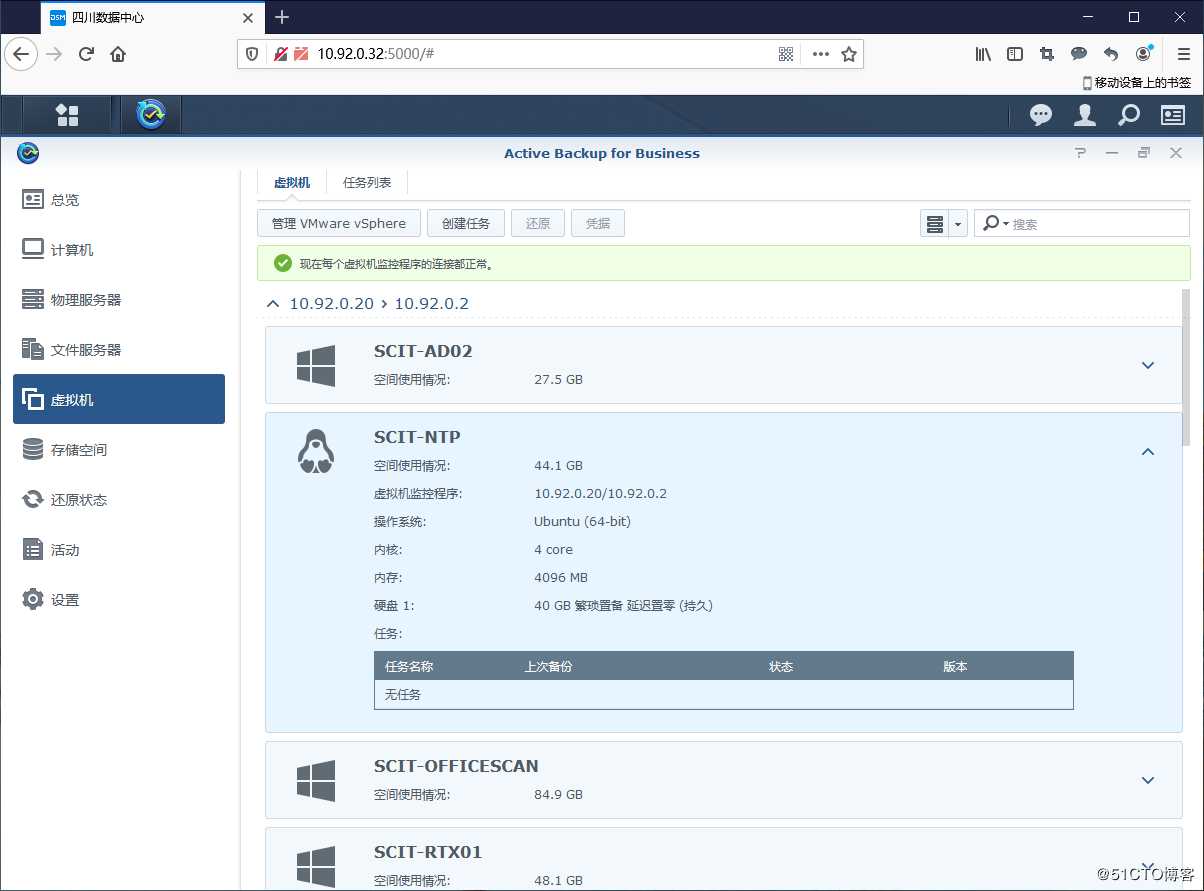Go to the browser home page
1204x891 pixels.
coord(118,54)
